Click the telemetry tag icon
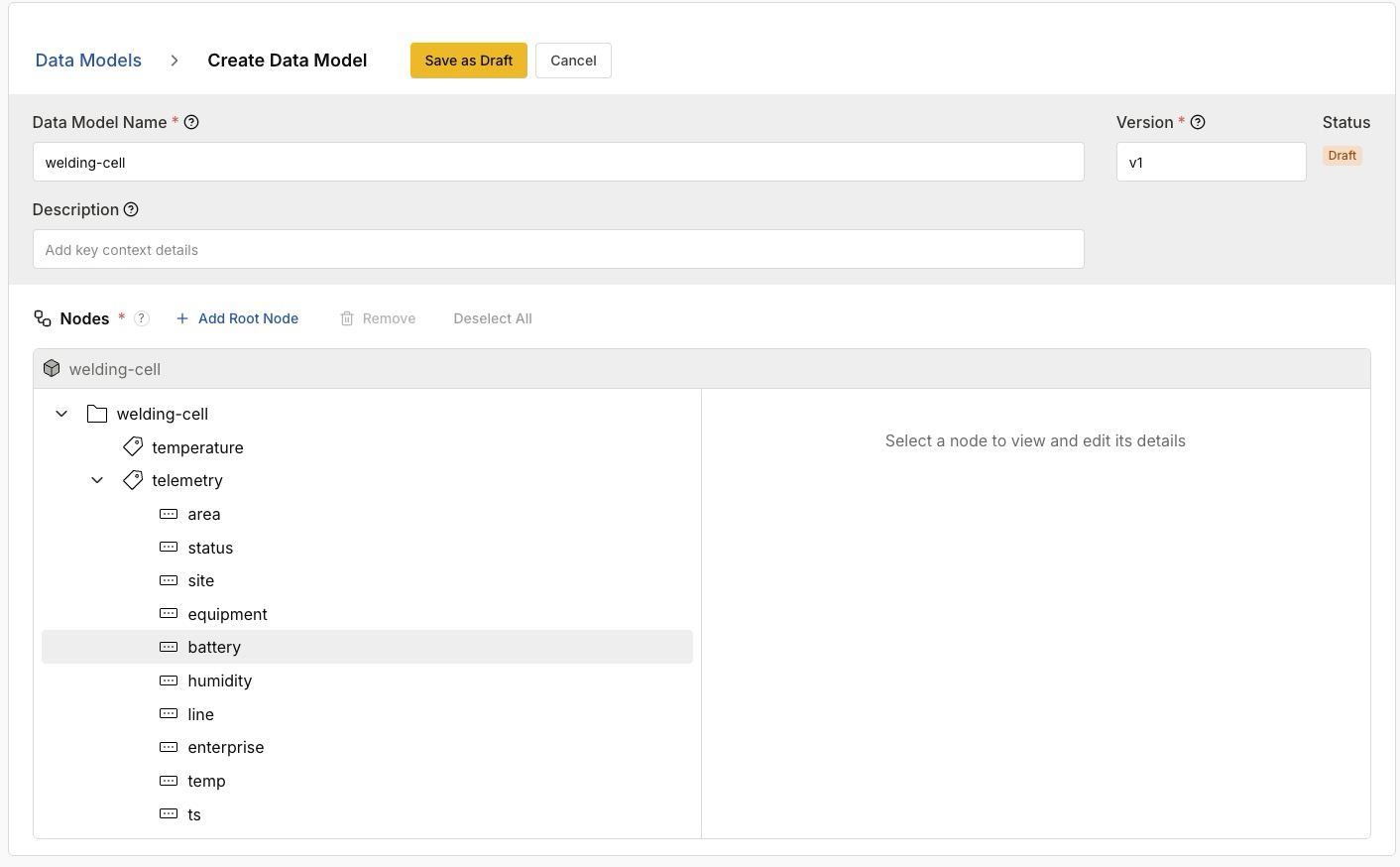Screen dimensions: 1400x867 pos(133,480)
